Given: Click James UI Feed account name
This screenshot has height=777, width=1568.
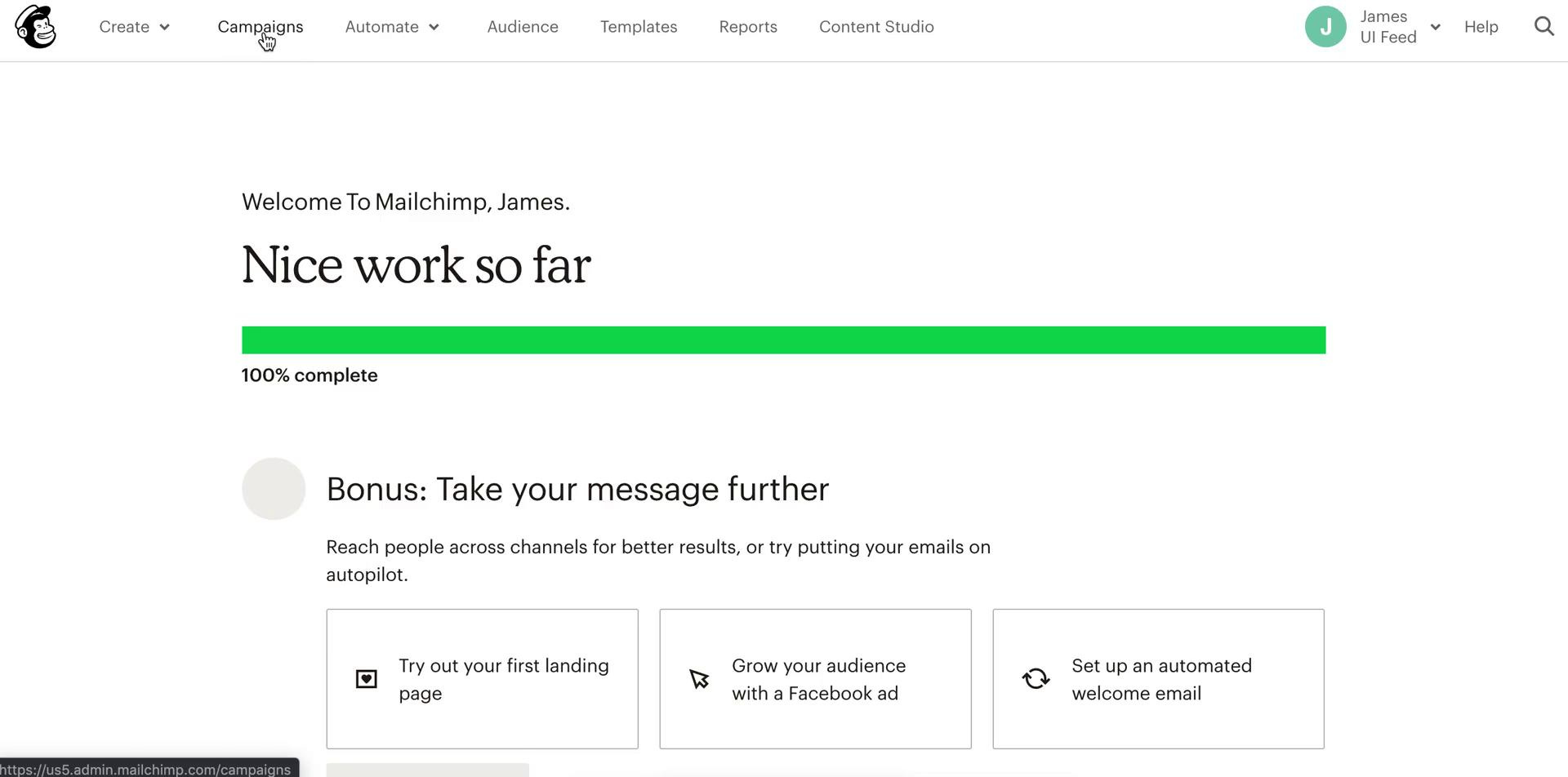Looking at the screenshot, I should pyautogui.click(x=1388, y=27).
